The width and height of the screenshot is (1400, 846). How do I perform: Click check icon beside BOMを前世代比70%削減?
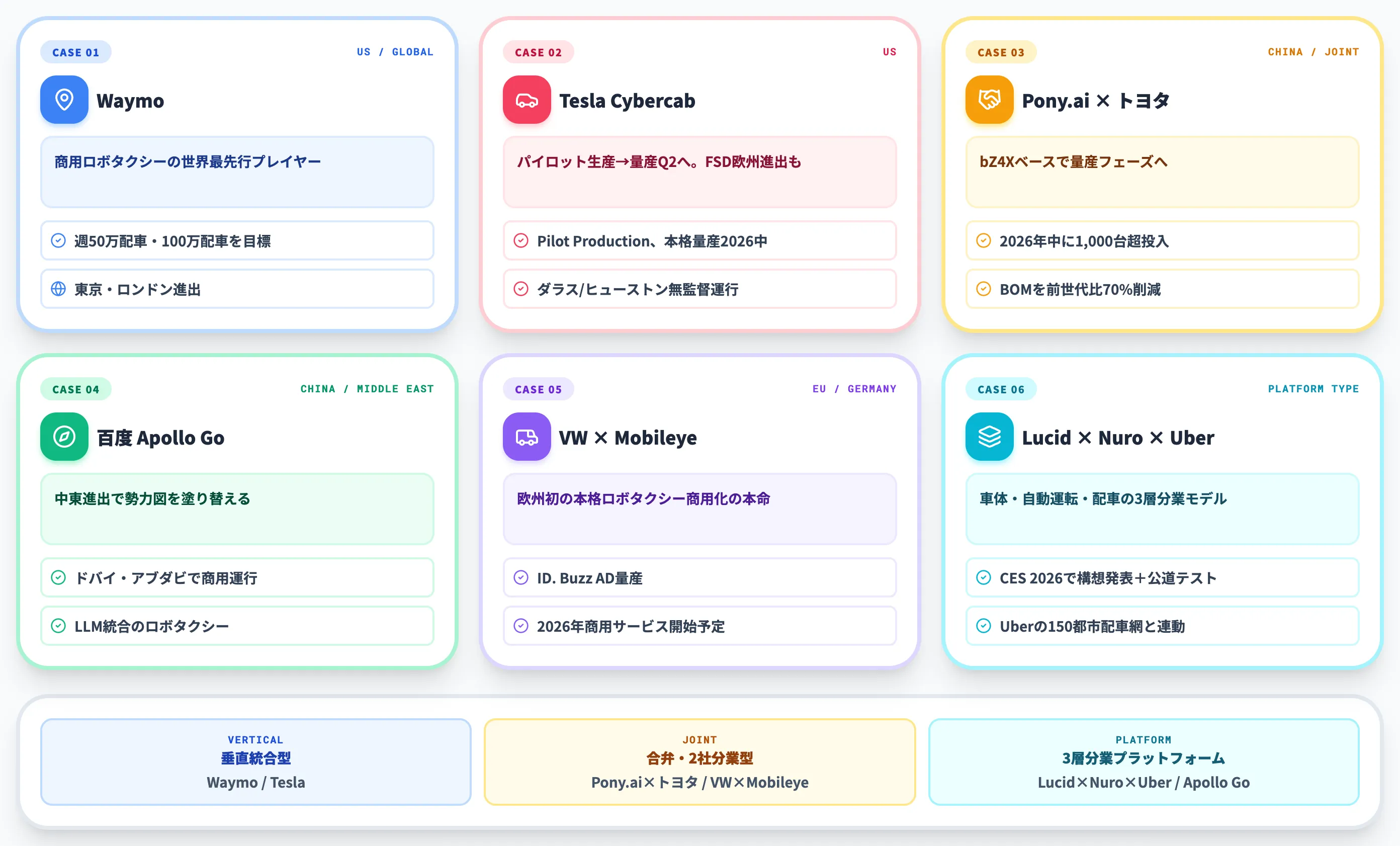(984, 289)
